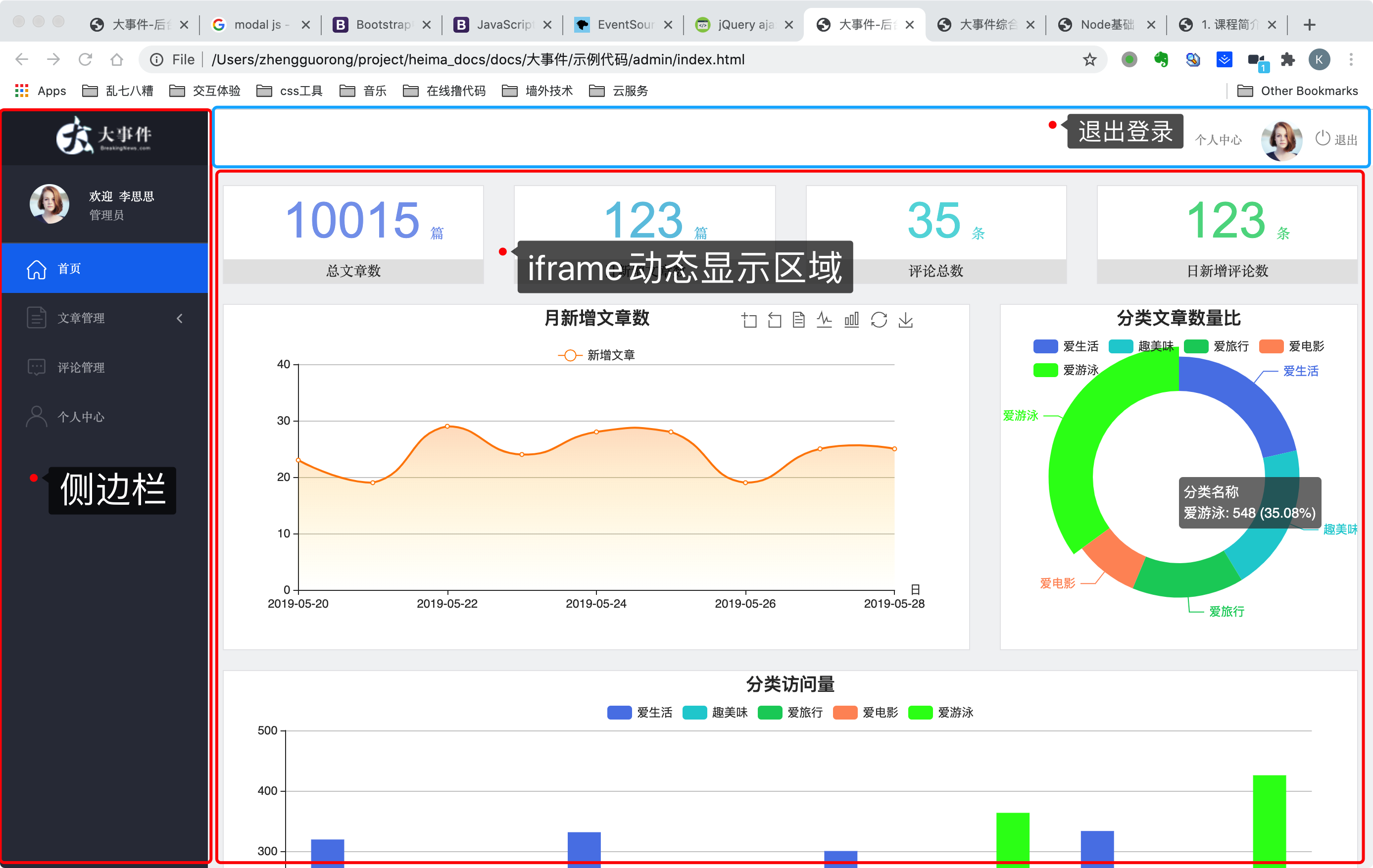Open the 云服务 bookmarks folder
This screenshot has height=868, width=1373.
pyautogui.click(x=619, y=91)
